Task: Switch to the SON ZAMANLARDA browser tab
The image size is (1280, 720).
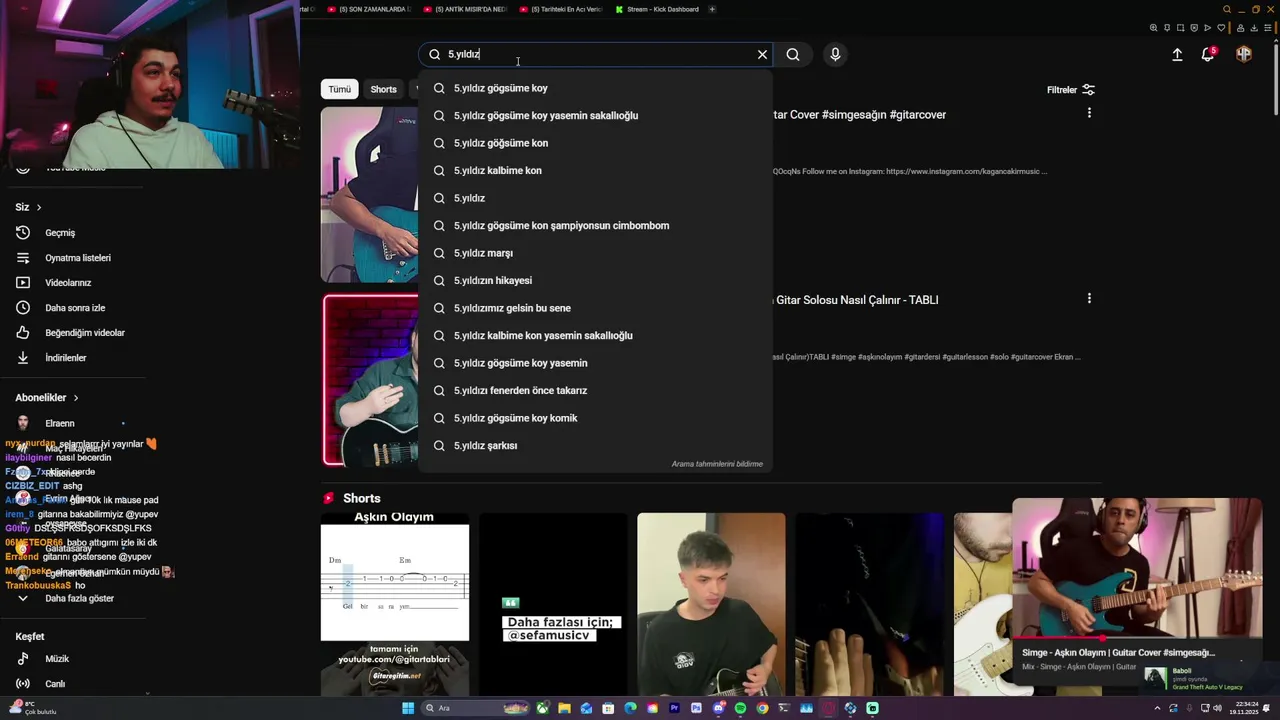Action: pos(369,9)
